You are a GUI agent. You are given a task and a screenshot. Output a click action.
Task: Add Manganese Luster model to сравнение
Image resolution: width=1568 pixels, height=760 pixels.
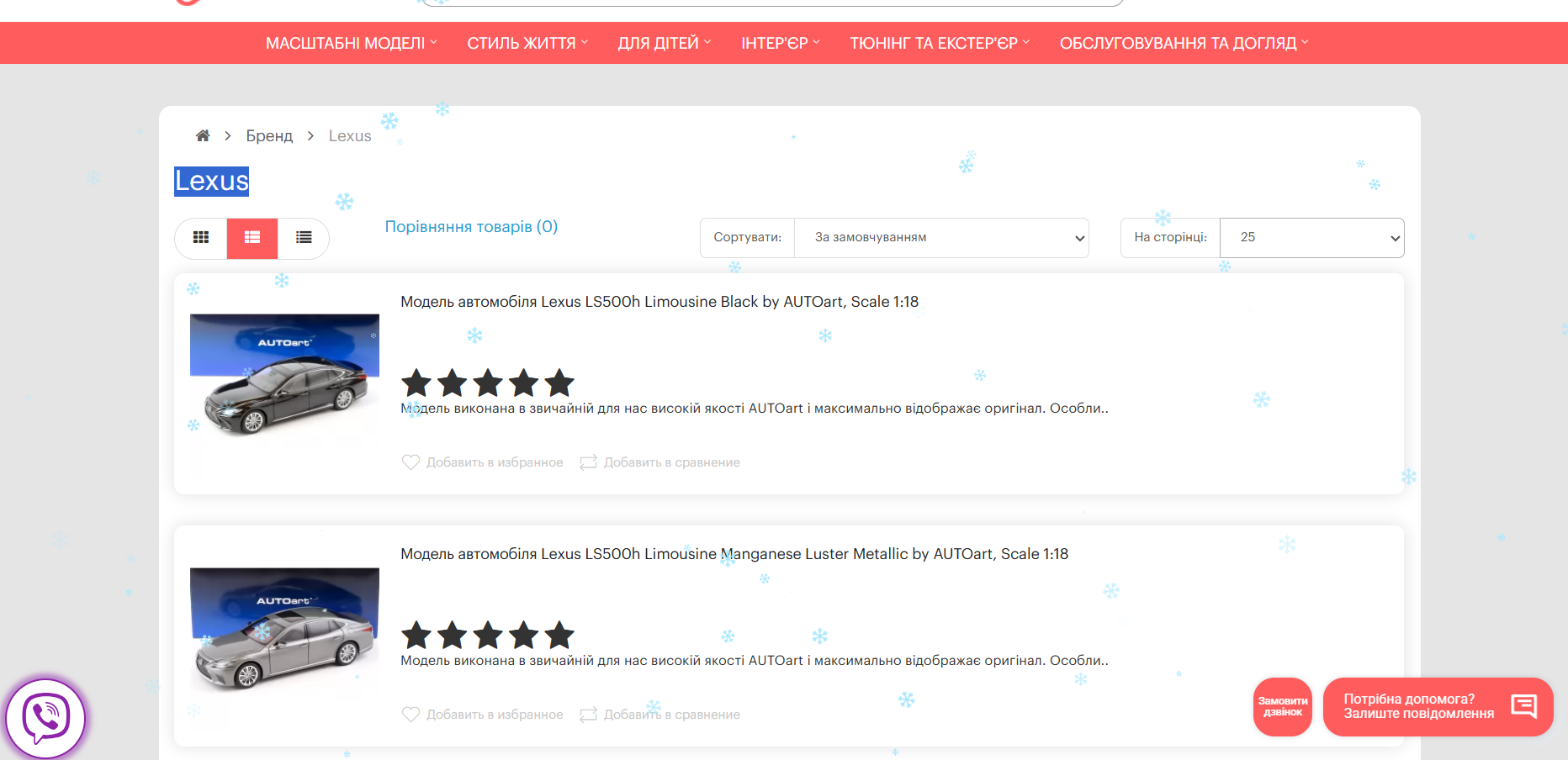[x=672, y=715]
